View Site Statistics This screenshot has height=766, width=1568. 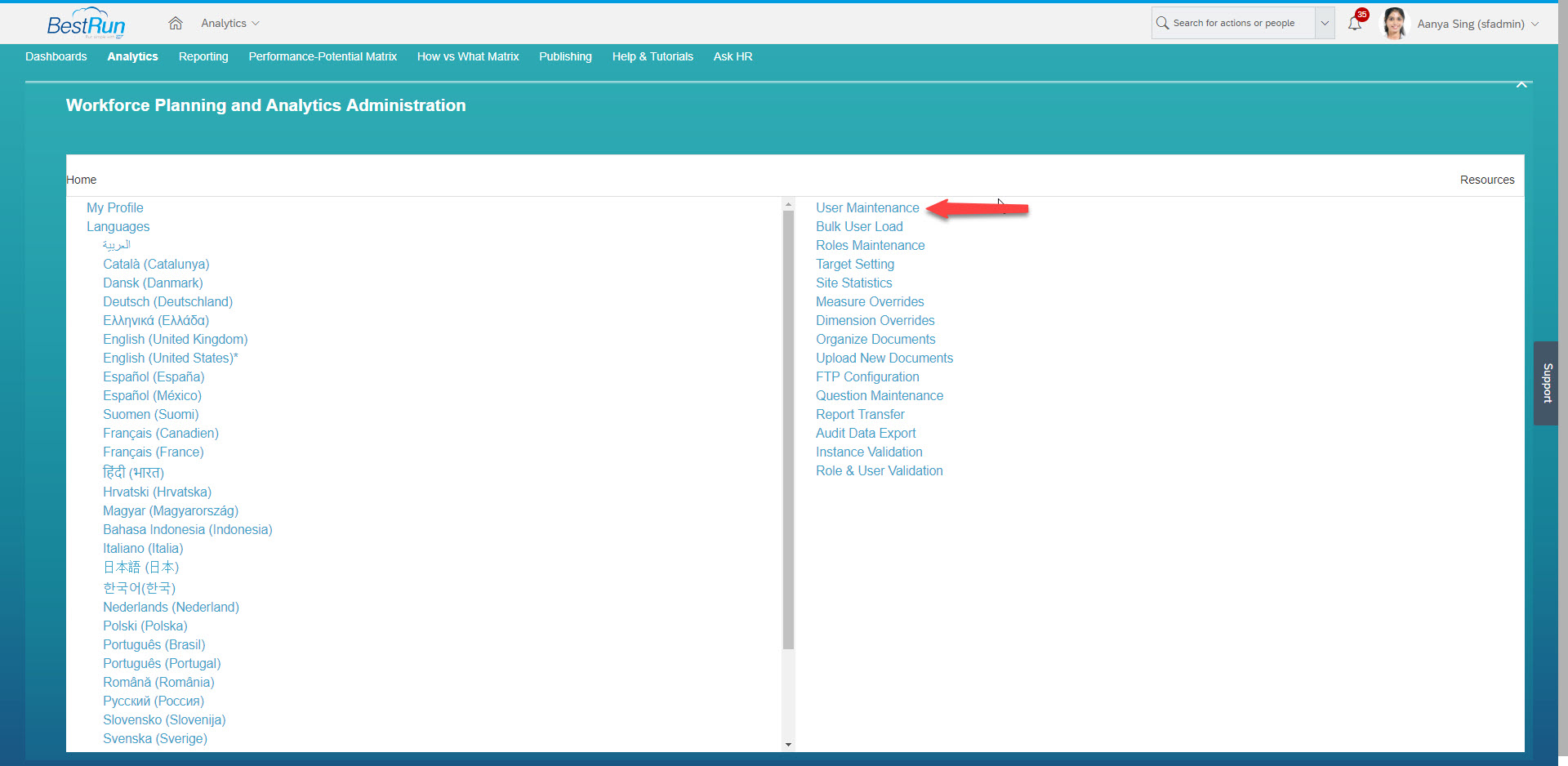pos(854,283)
